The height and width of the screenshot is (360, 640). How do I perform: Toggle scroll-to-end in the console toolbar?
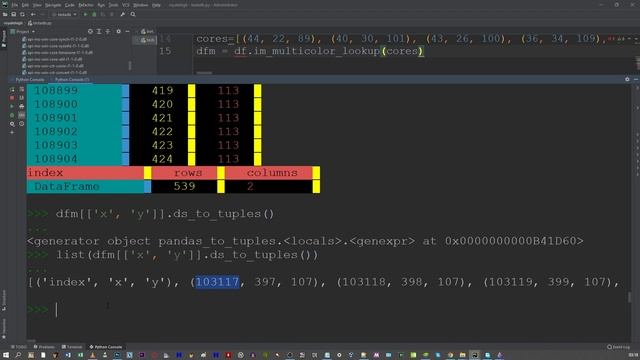pos(22,98)
